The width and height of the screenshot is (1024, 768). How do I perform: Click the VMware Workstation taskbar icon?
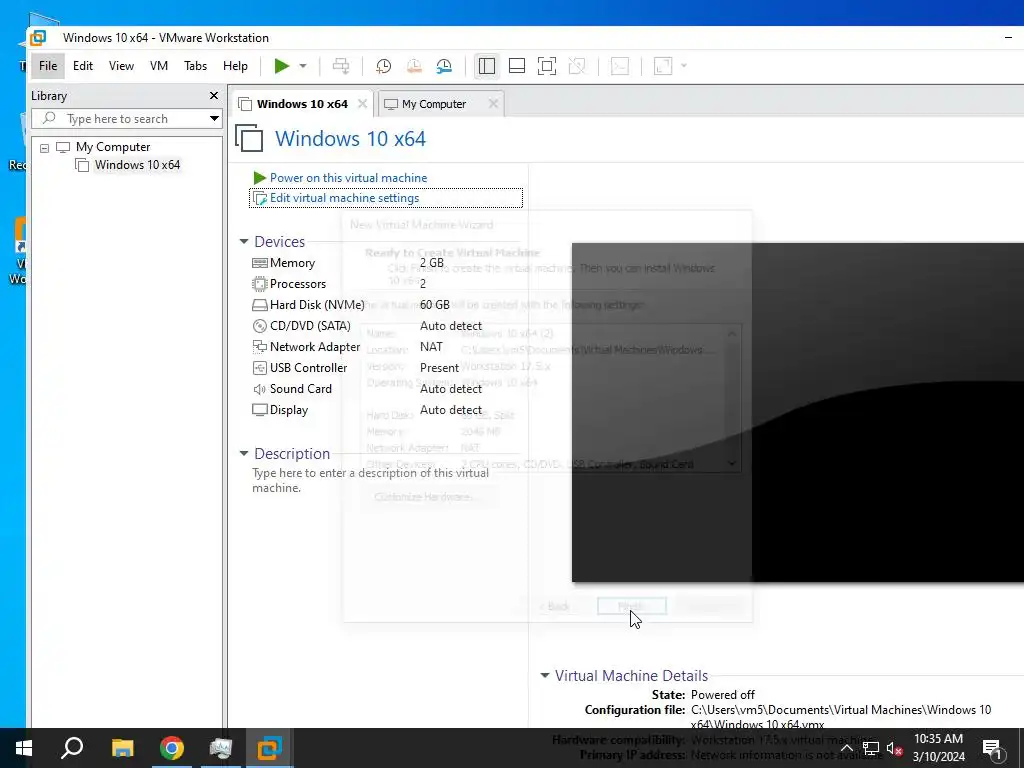point(269,748)
